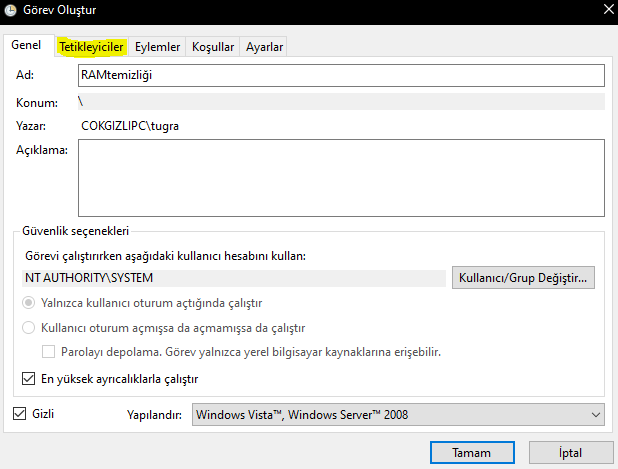Open the Ayarlar tab

tap(264, 47)
